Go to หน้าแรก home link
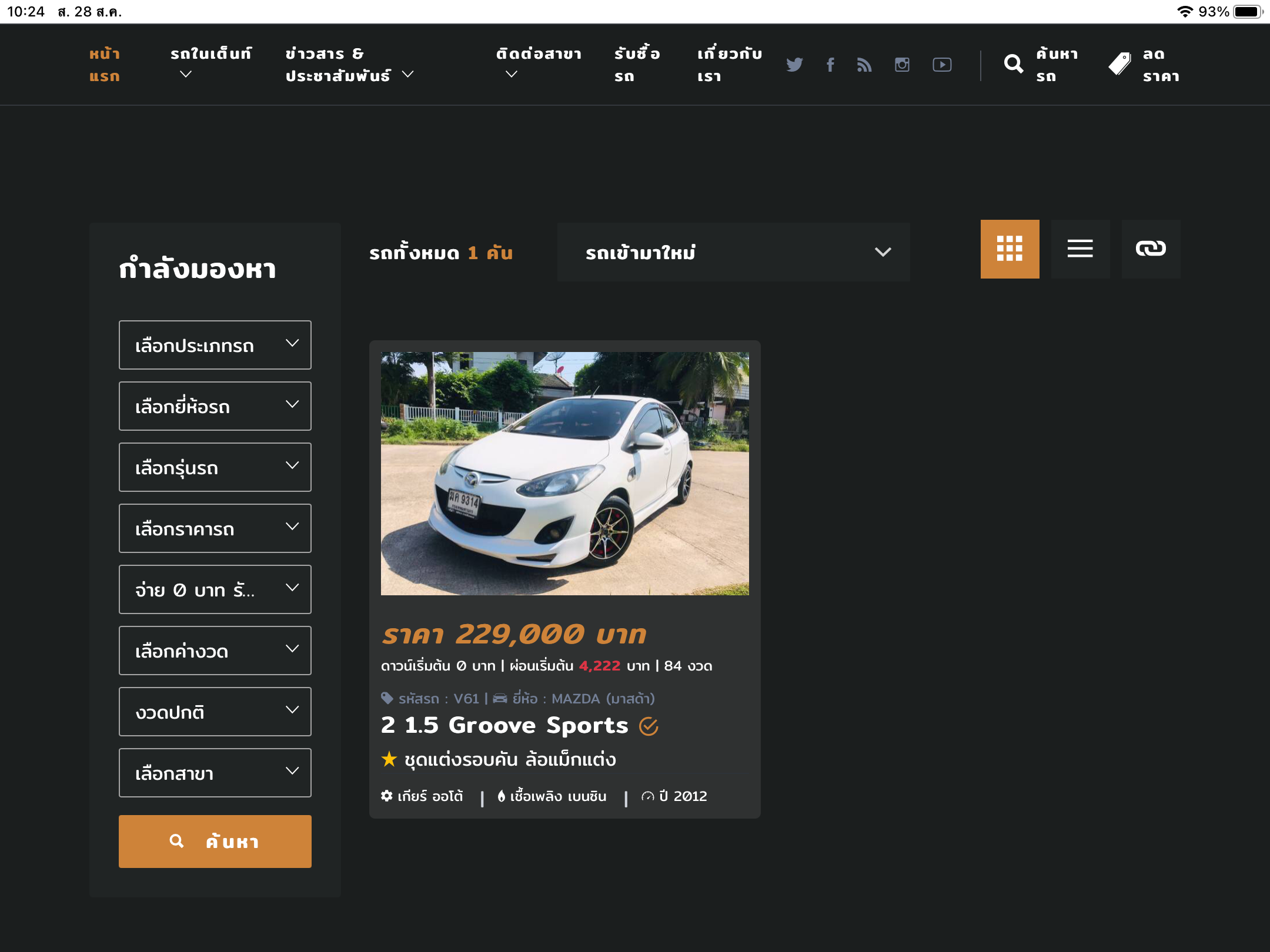The image size is (1270, 952). 105,65
